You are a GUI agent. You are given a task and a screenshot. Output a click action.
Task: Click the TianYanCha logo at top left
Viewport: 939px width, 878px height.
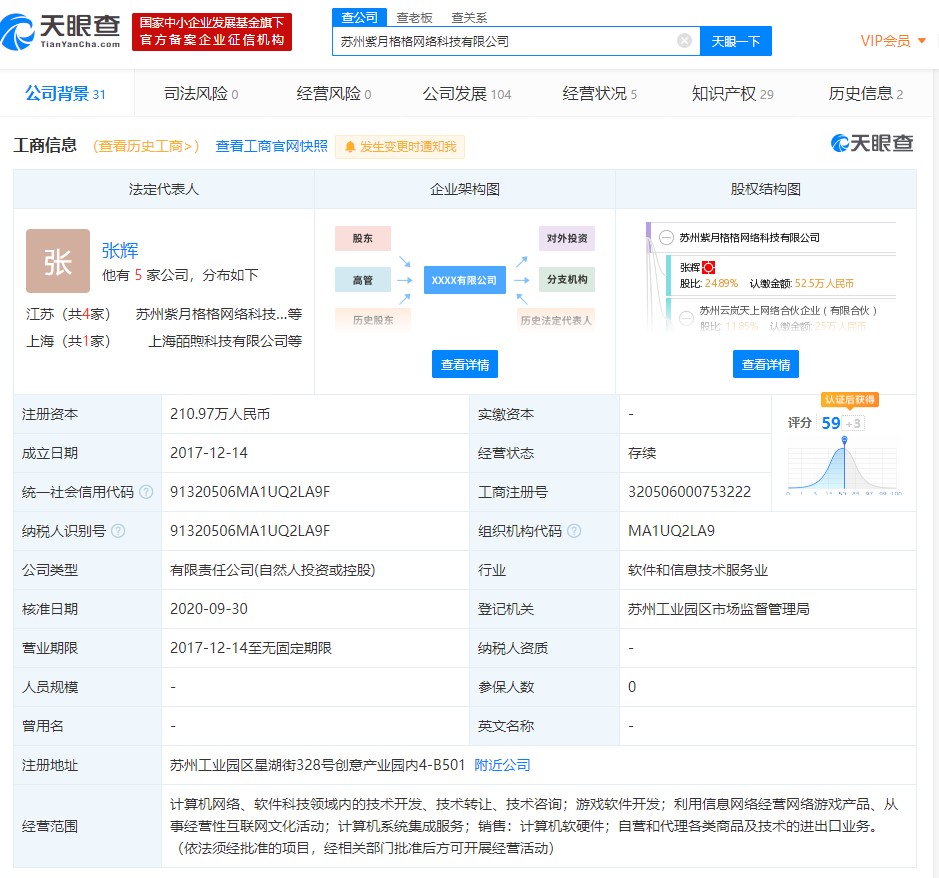pos(60,30)
